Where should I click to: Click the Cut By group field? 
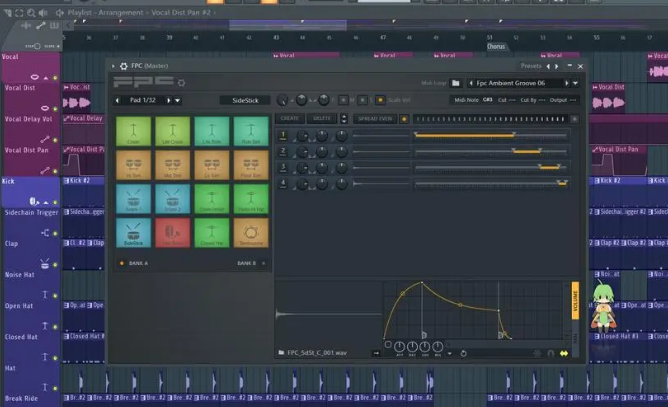click(x=533, y=100)
